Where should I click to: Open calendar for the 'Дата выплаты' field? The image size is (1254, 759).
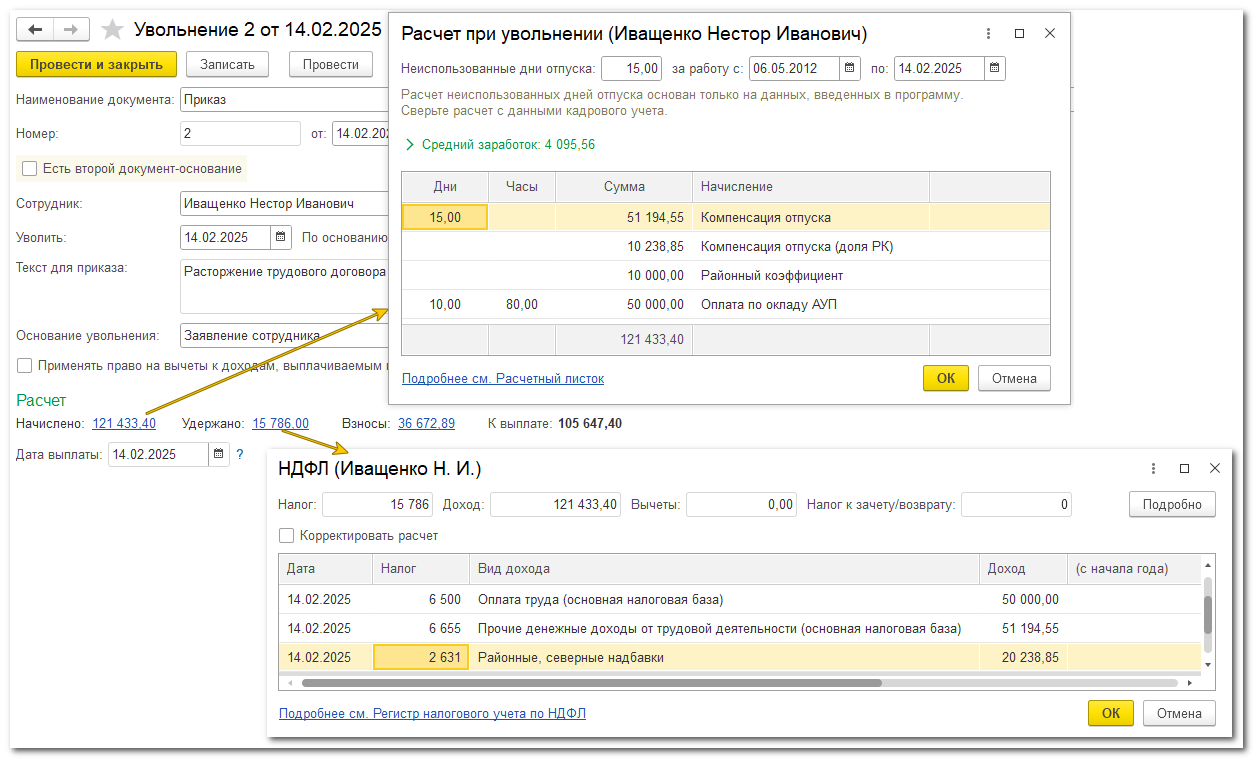tap(219, 454)
